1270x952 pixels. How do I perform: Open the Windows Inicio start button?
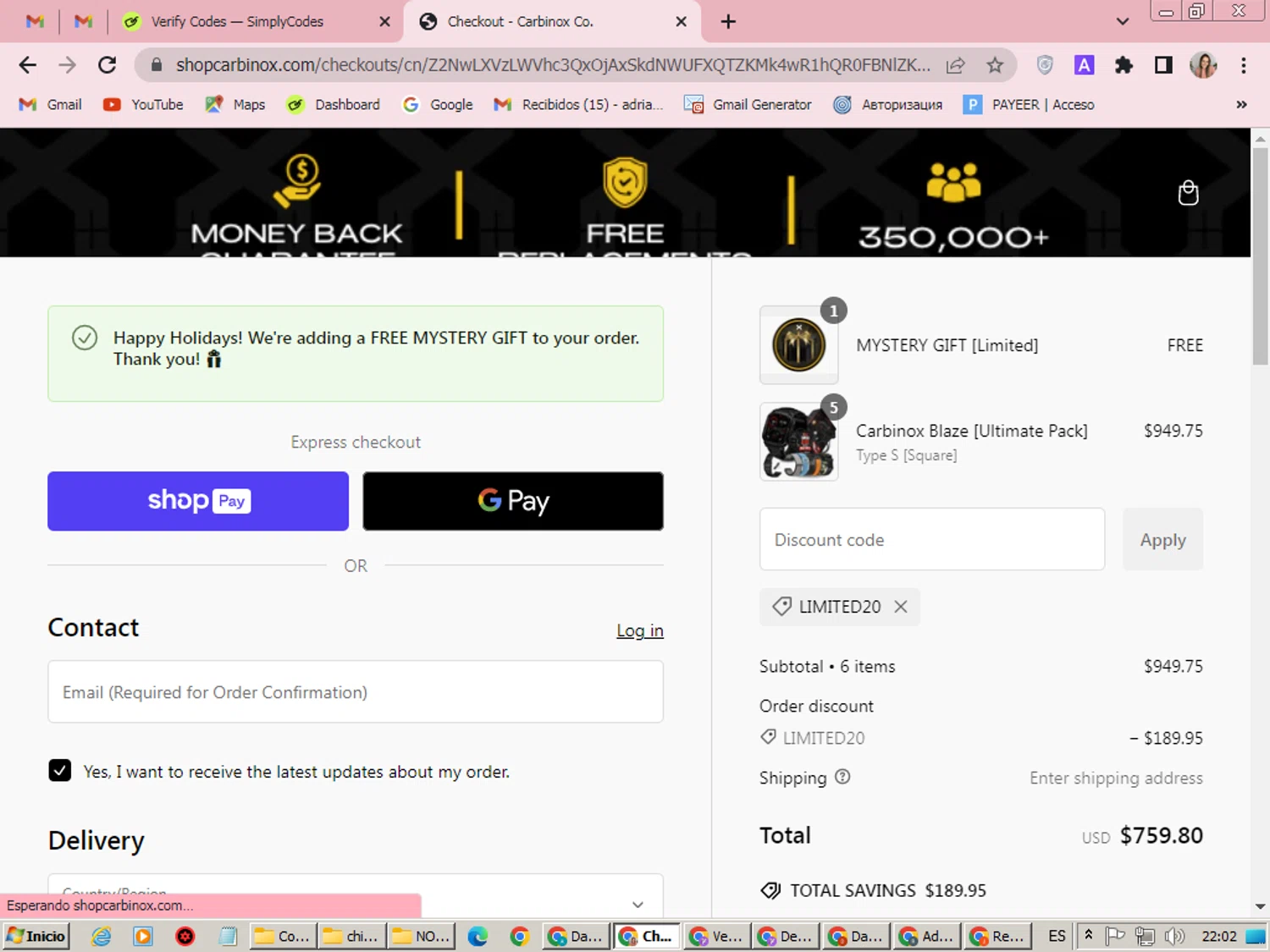point(36,936)
